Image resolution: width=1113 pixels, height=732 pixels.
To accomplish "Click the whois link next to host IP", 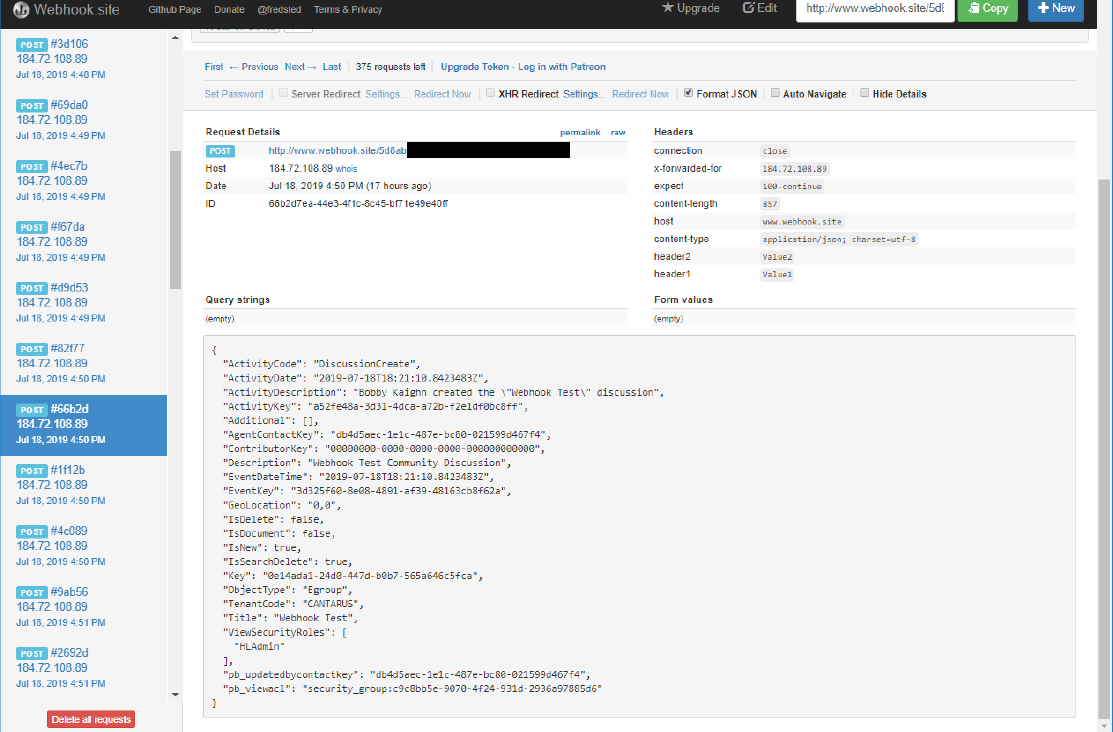I will point(346,169).
